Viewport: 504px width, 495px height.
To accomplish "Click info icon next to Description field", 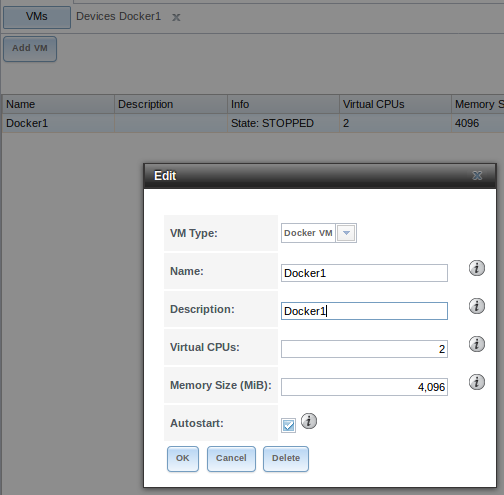I will 477,306.
